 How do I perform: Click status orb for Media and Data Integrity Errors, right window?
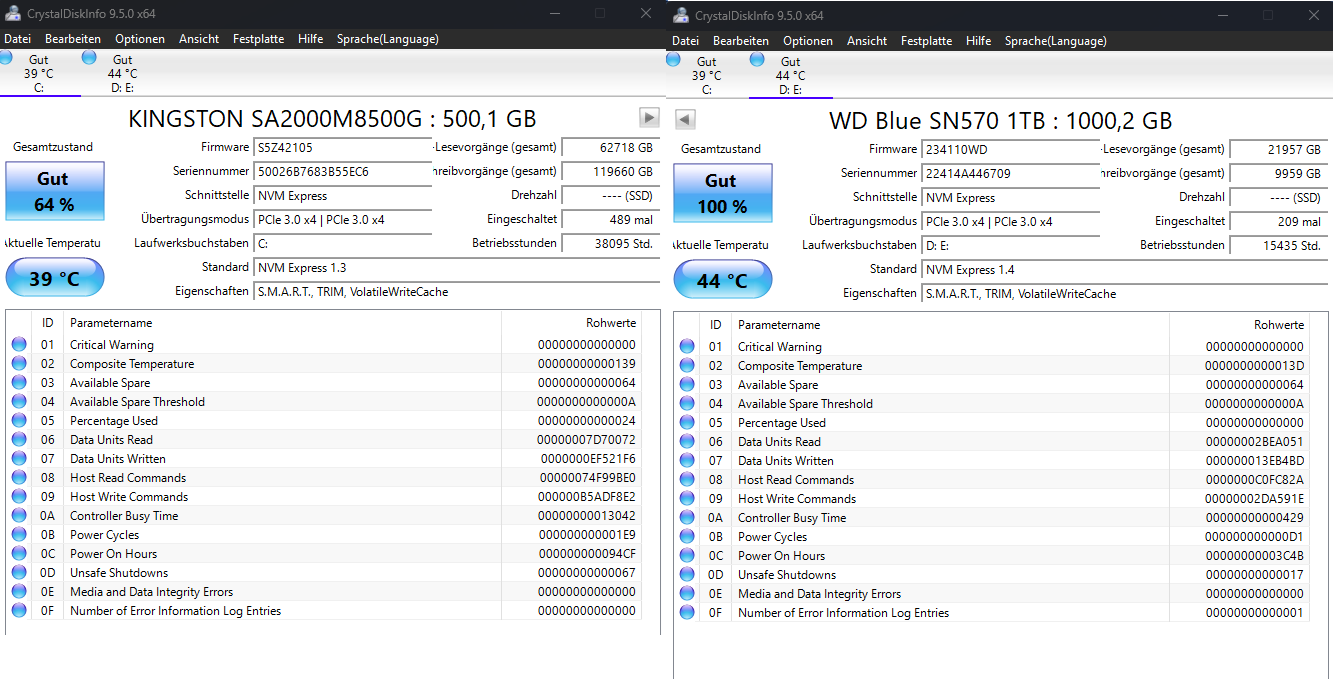coord(687,594)
